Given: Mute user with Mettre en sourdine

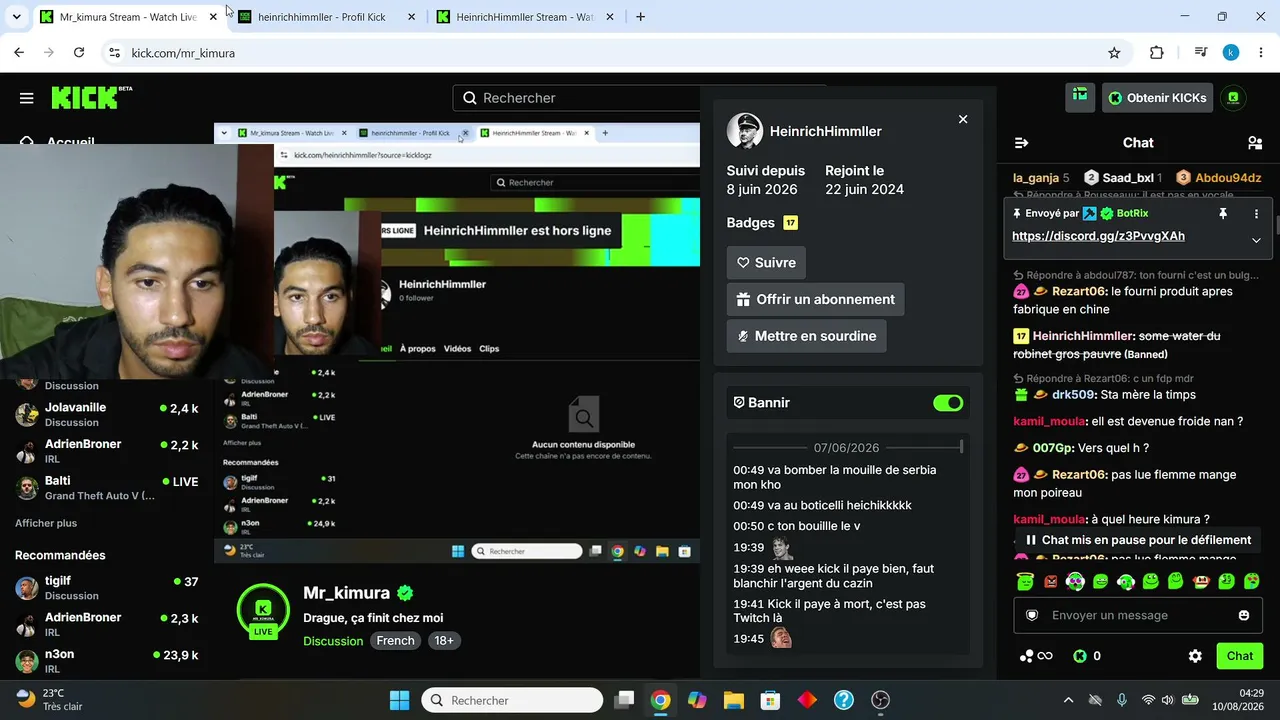Looking at the screenshot, I should click(x=806, y=336).
